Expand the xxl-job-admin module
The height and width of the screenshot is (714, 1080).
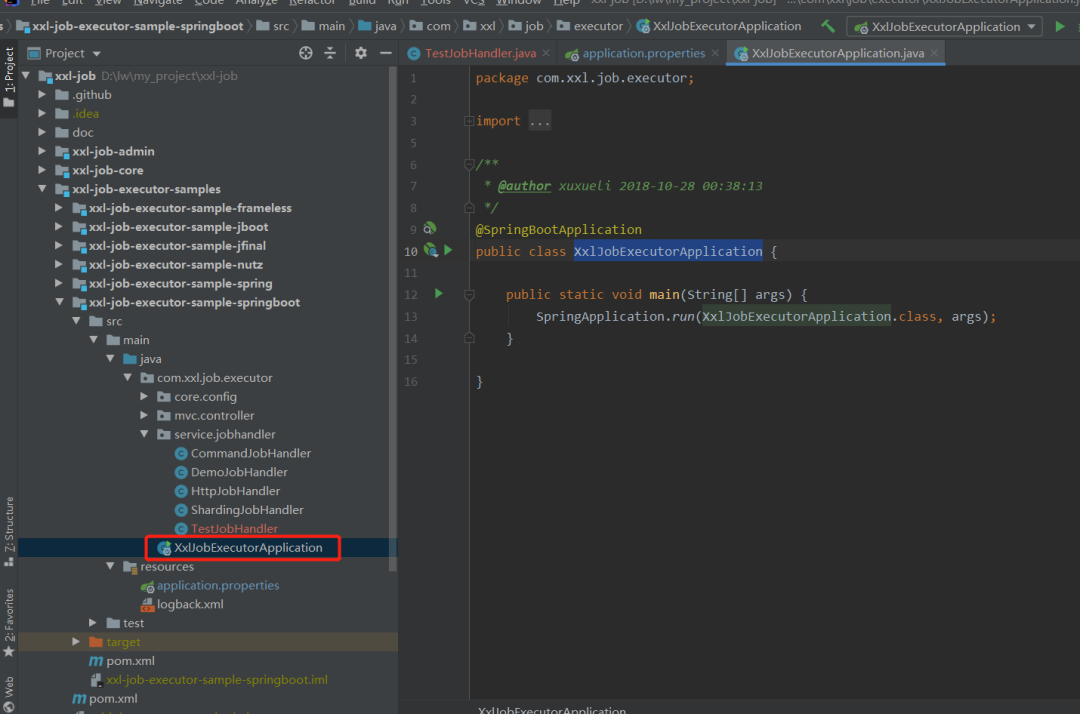[43, 152]
